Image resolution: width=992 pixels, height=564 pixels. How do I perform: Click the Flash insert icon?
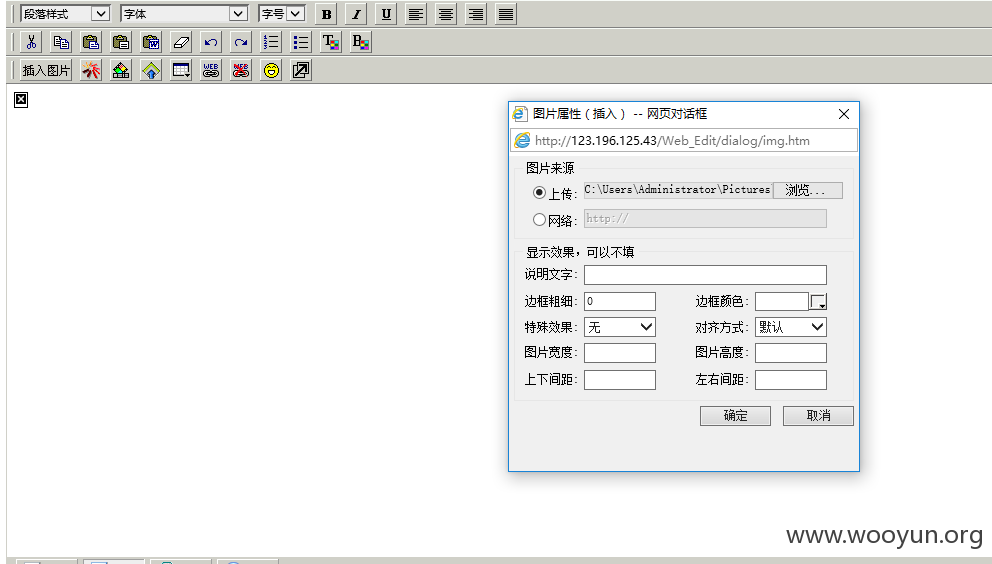click(90, 70)
